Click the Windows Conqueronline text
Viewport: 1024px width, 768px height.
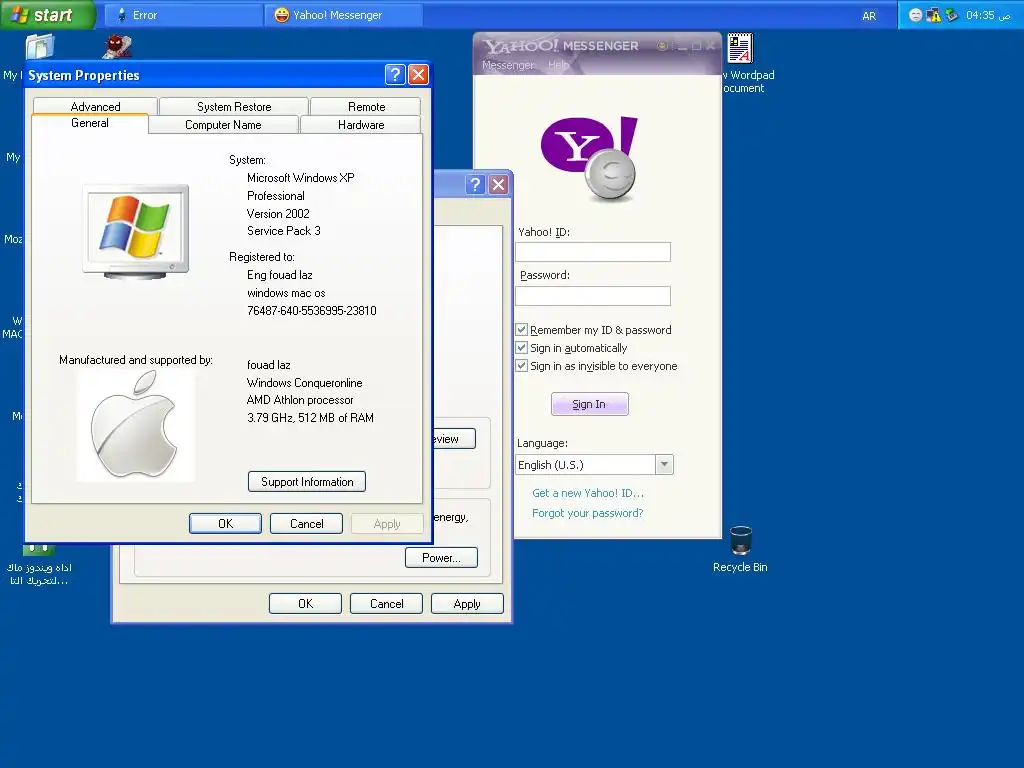(304, 383)
